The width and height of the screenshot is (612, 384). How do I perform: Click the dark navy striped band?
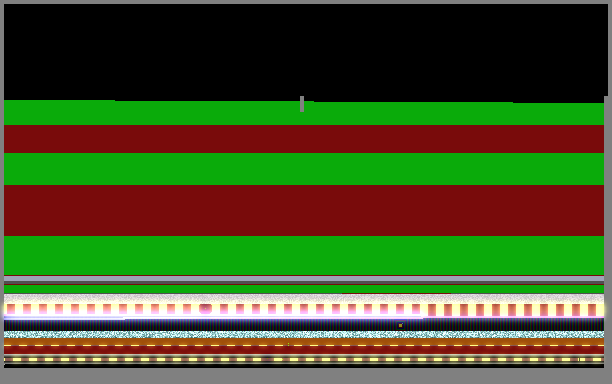pyautogui.click(x=304, y=325)
